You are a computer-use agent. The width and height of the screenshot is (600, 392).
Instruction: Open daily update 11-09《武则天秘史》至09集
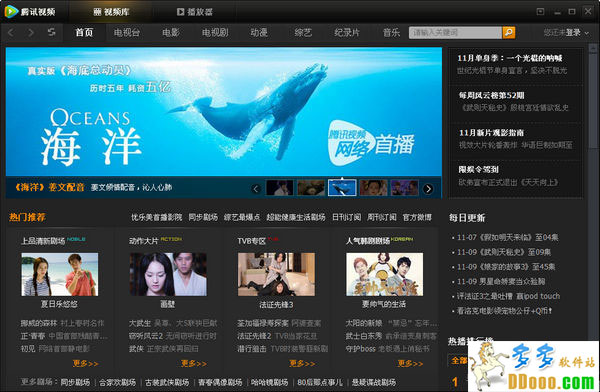coord(504,252)
